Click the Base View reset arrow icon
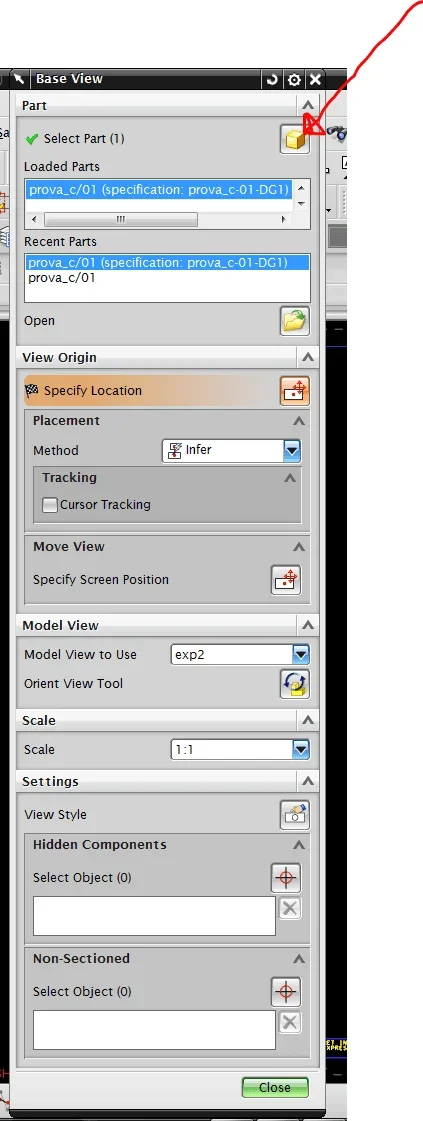 coord(272,79)
